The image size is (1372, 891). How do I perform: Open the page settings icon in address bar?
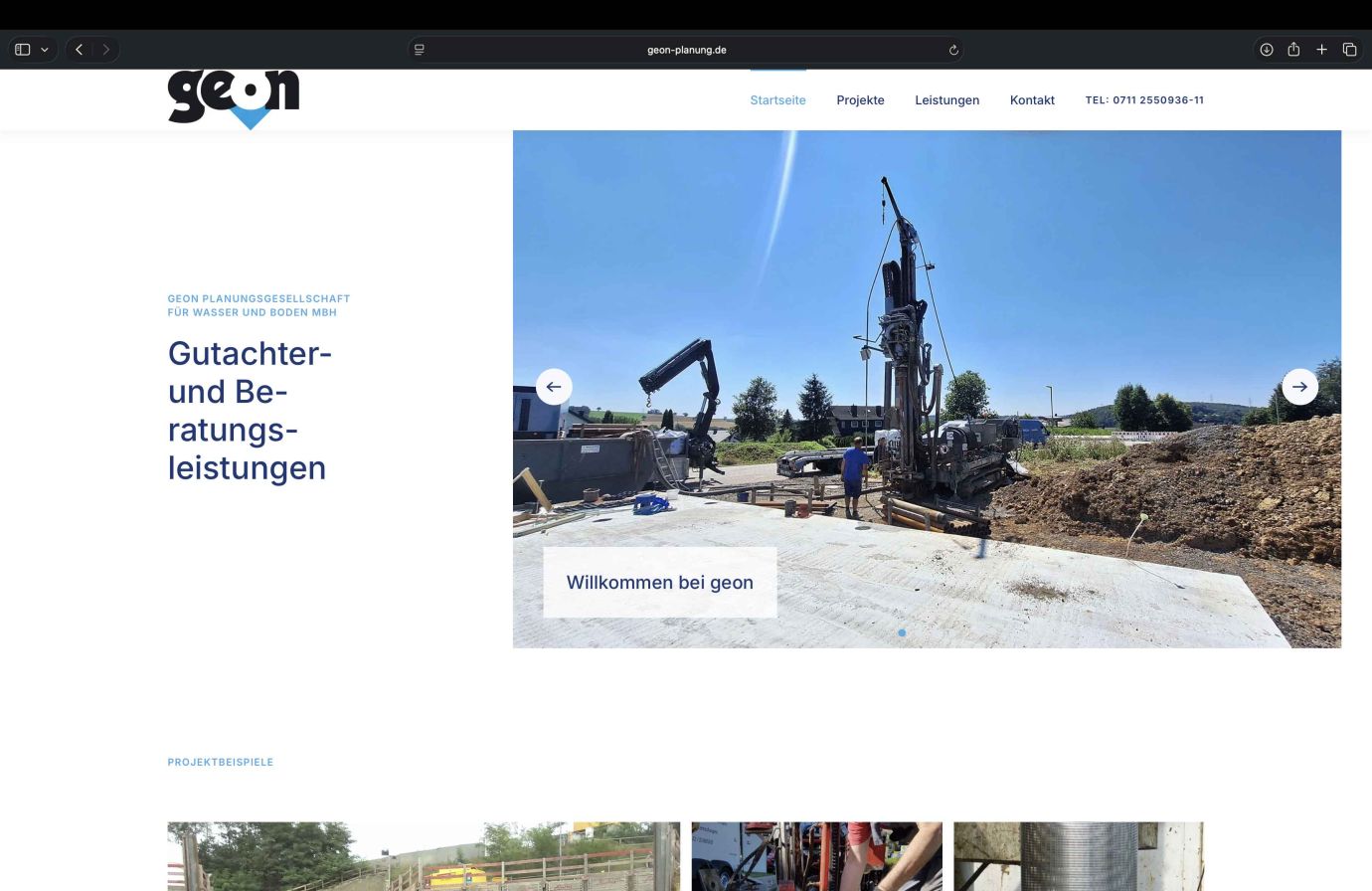420,50
